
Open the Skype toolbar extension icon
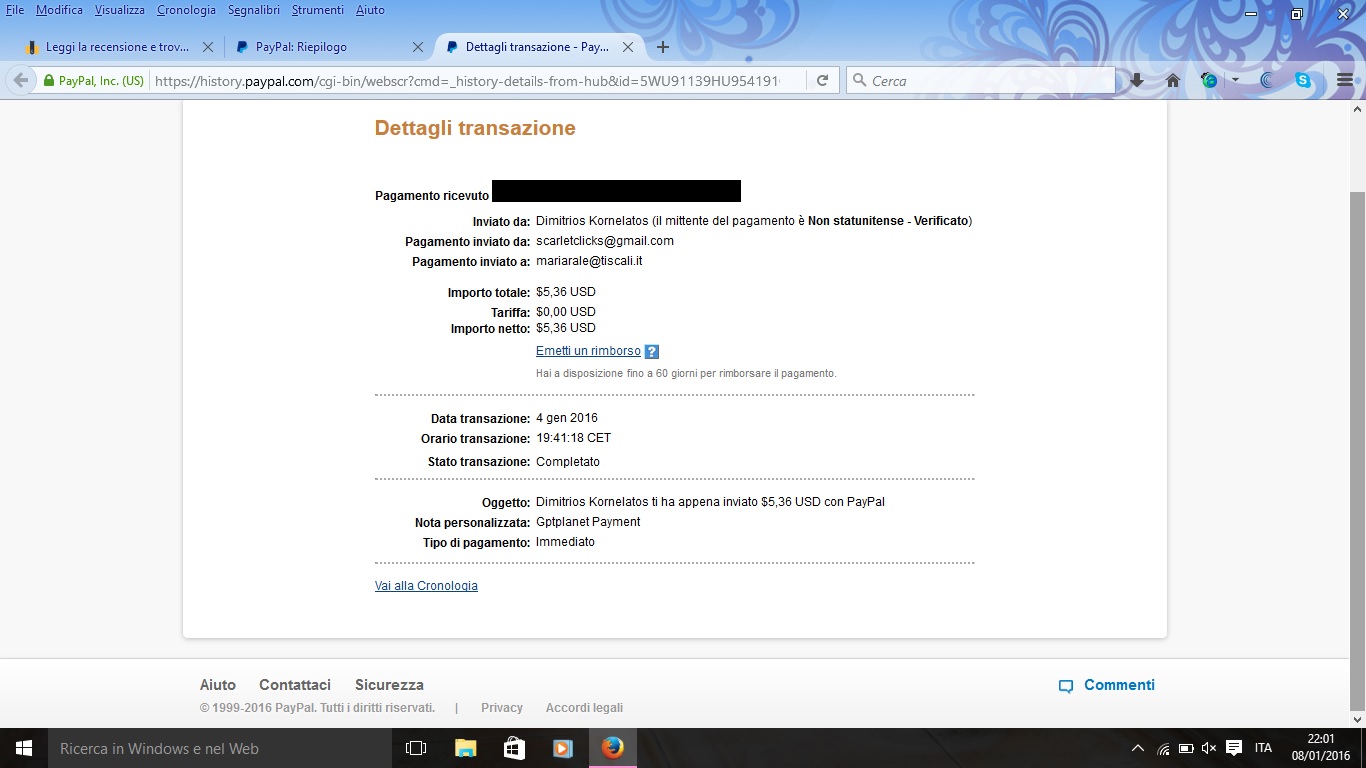(x=1303, y=81)
